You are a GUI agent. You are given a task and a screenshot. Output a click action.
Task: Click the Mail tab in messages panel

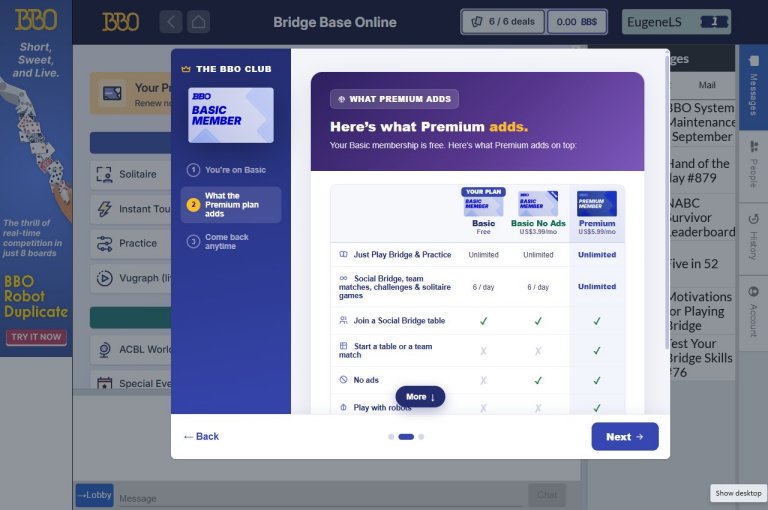pyautogui.click(x=707, y=85)
